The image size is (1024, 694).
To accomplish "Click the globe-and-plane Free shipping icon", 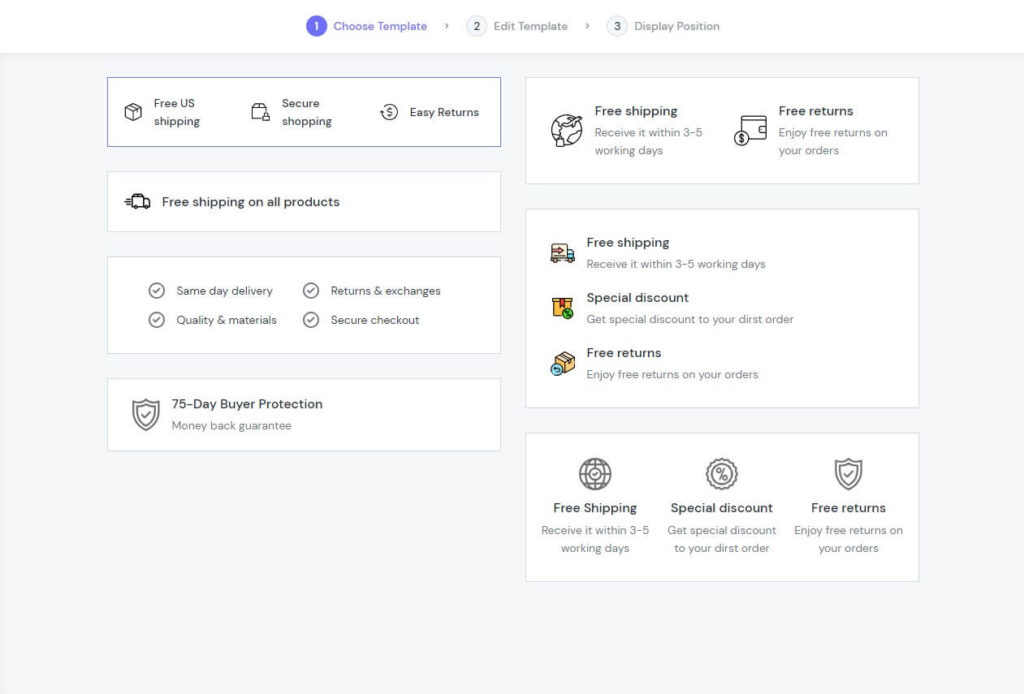I will click(566, 130).
